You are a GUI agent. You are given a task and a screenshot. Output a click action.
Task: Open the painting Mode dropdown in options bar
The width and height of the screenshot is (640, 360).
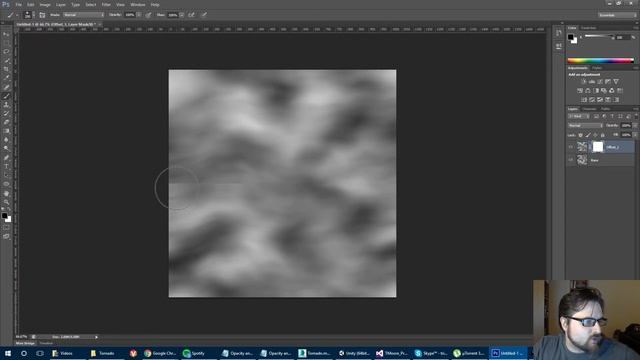pos(84,15)
